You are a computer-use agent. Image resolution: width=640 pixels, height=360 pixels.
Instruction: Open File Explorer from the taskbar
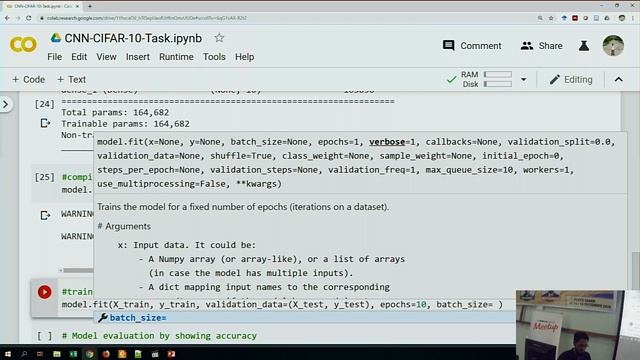pos(57,354)
